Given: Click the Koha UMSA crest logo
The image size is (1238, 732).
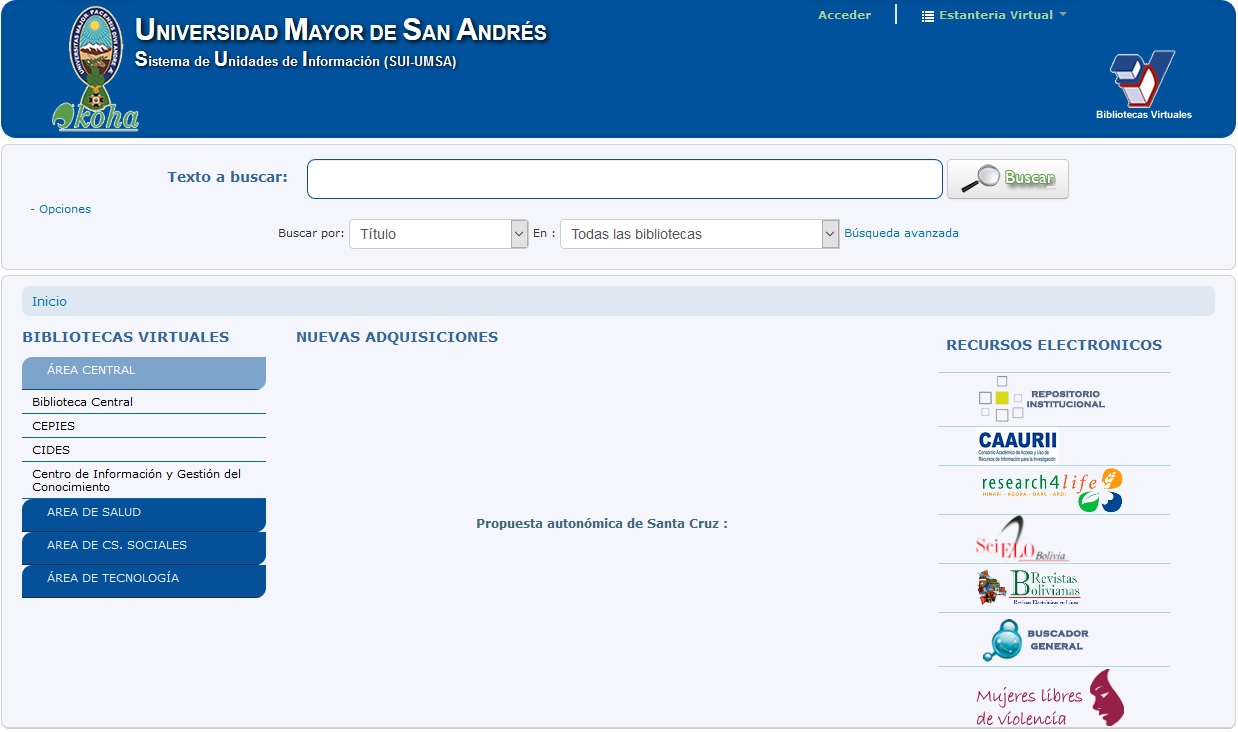Looking at the screenshot, I should 97,70.
